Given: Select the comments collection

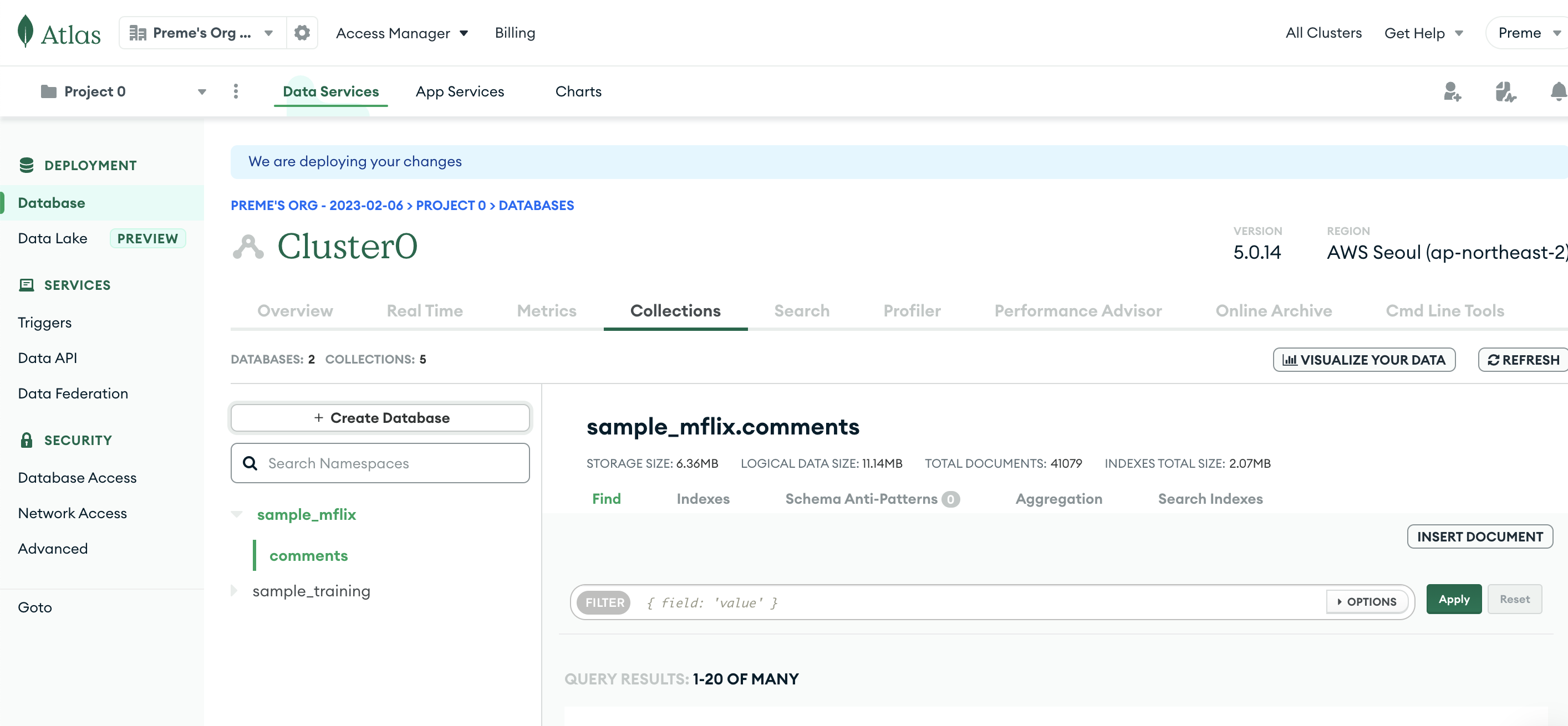Looking at the screenshot, I should tap(309, 556).
